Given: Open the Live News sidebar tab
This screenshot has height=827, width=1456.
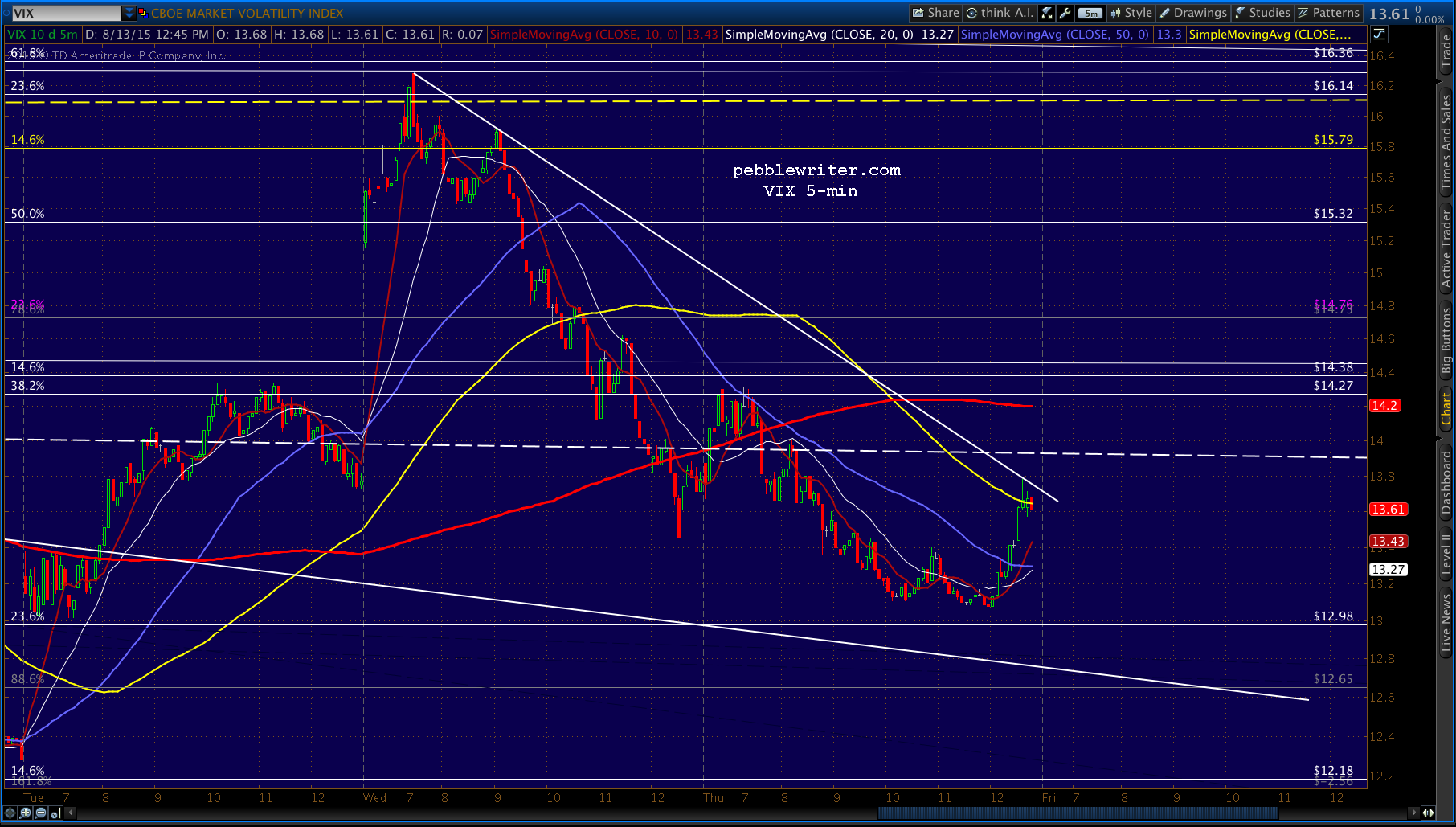Looking at the screenshot, I should pyautogui.click(x=1446, y=623).
